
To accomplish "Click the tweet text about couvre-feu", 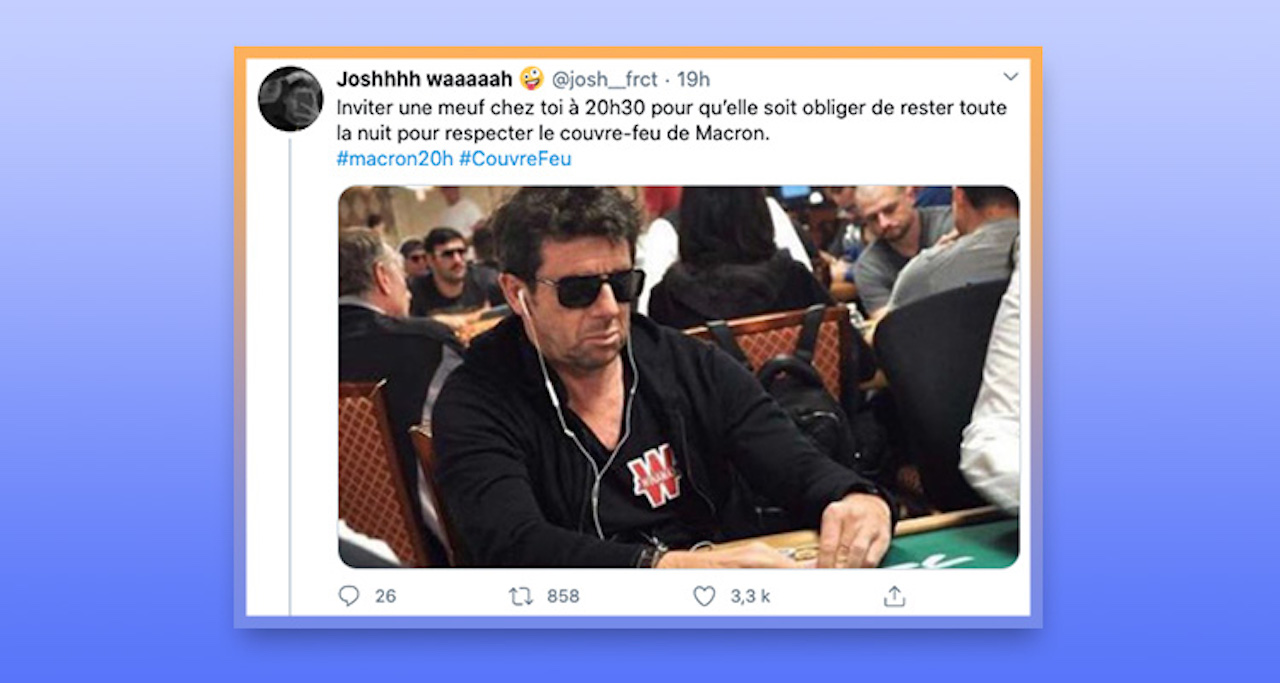I will [x=671, y=120].
